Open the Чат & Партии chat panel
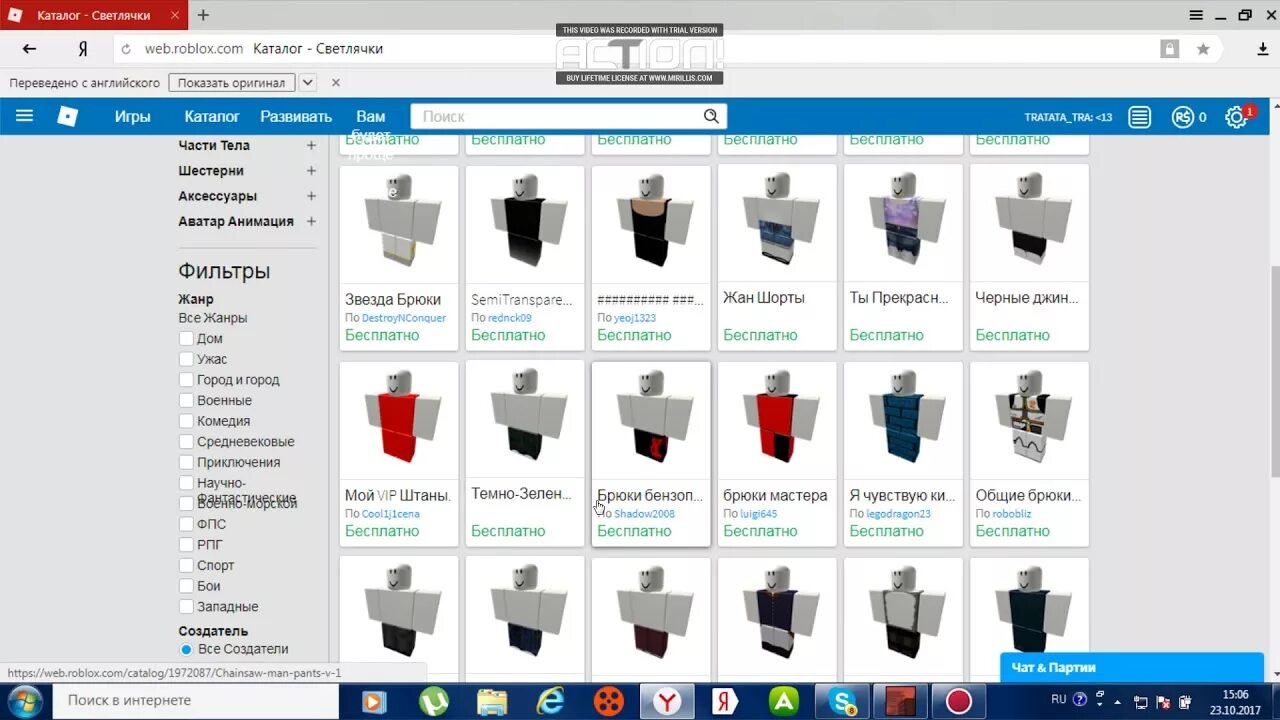 coord(1132,668)
